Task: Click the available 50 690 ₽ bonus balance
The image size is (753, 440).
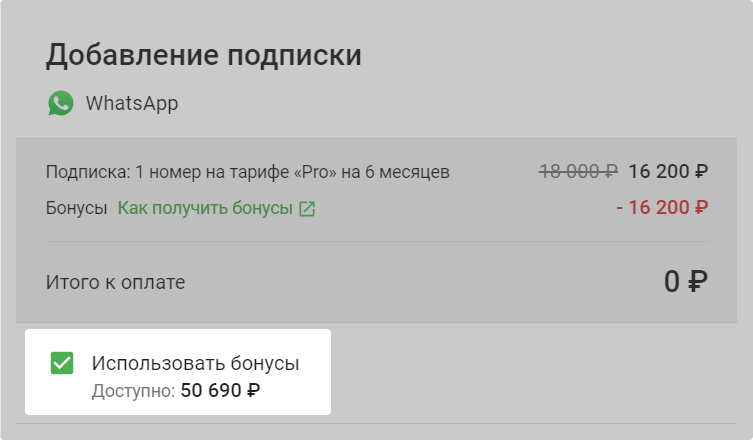Action: point(220,390)
